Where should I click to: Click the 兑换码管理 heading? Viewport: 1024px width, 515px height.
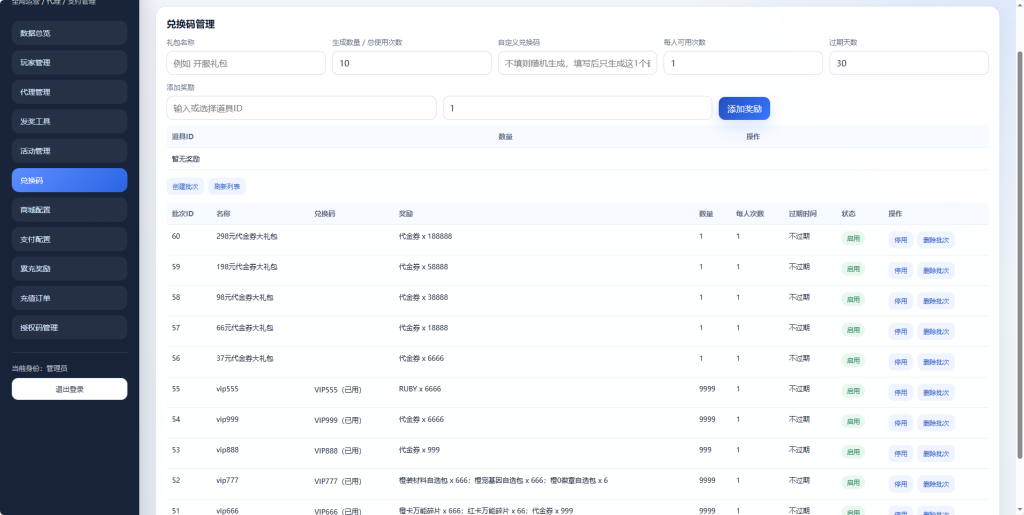coord(191,25)
